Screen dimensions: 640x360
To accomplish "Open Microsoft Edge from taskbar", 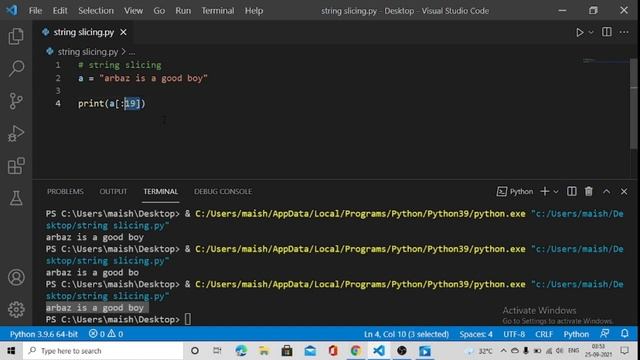I will pyautogui.click(x=241, y=351).
